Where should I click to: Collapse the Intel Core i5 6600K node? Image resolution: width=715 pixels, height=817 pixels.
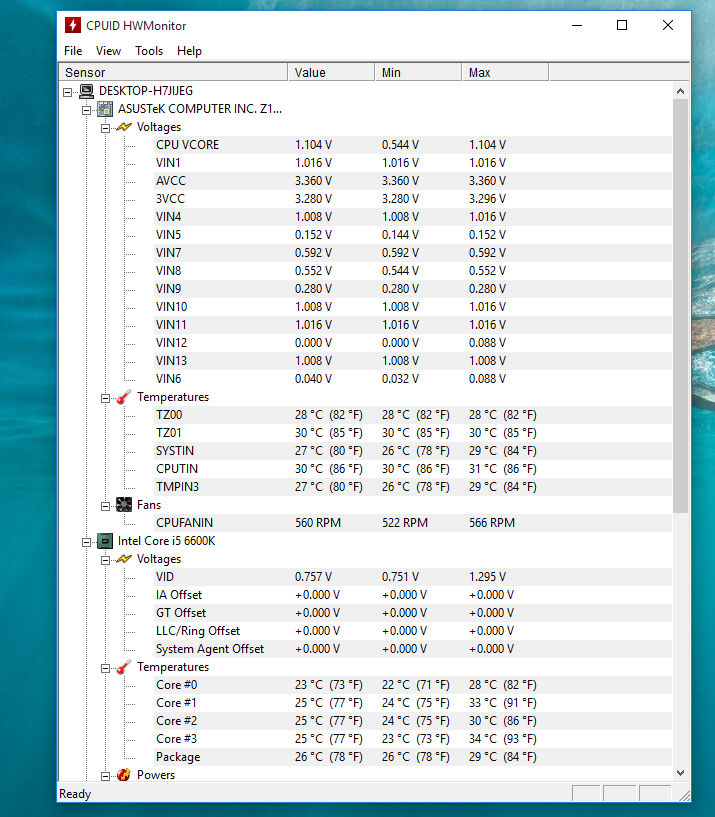pyautogui.click(x=87, y=542)
